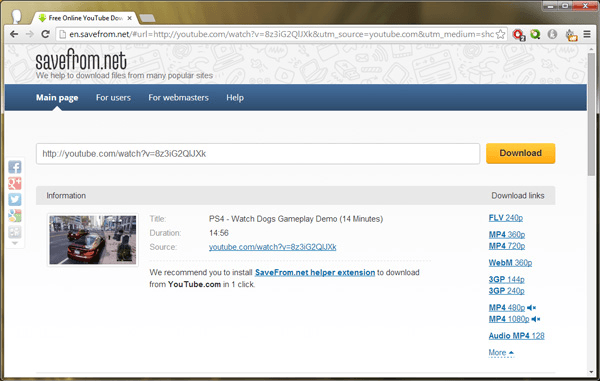Click the Audio MP4 128 link
The height and width of the screenshot is (381, 600).
[516, 335]
